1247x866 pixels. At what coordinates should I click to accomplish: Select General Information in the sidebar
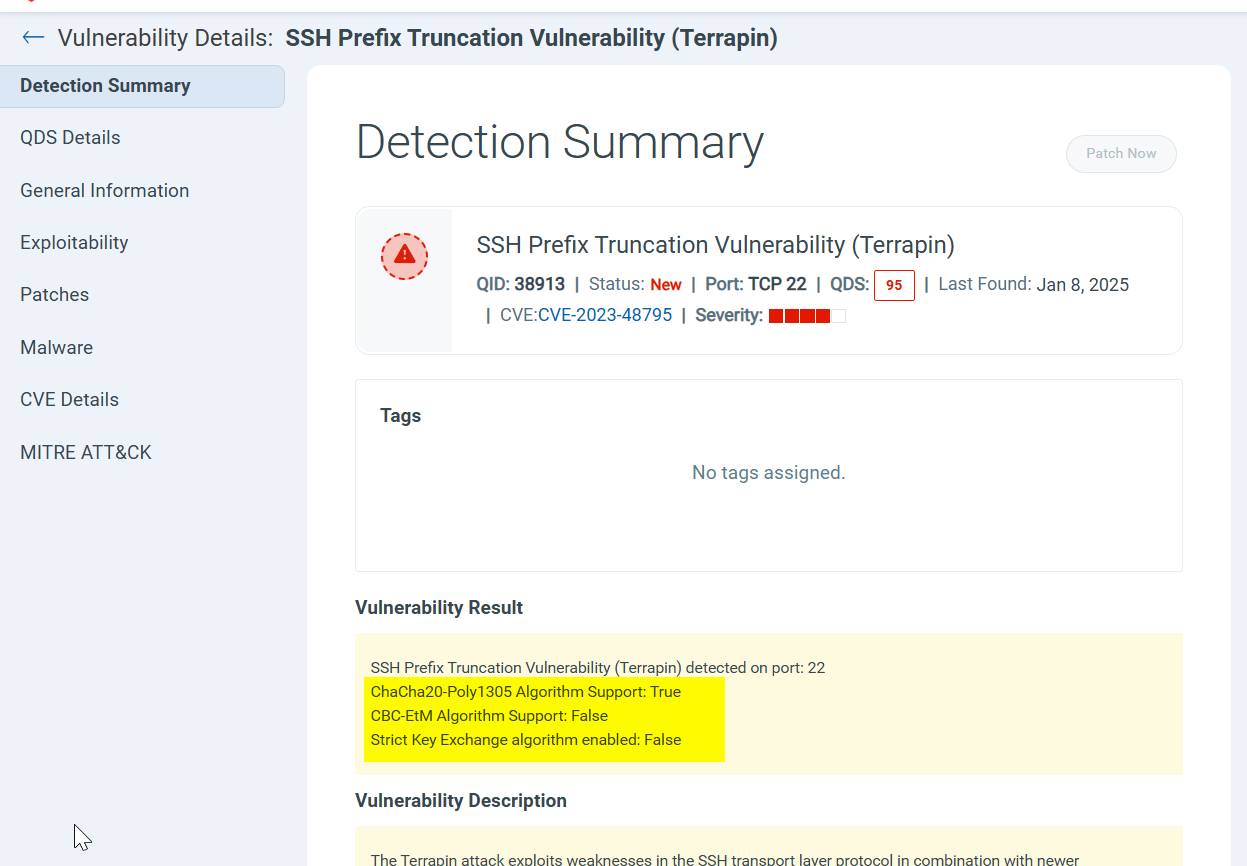pos(104,190)
